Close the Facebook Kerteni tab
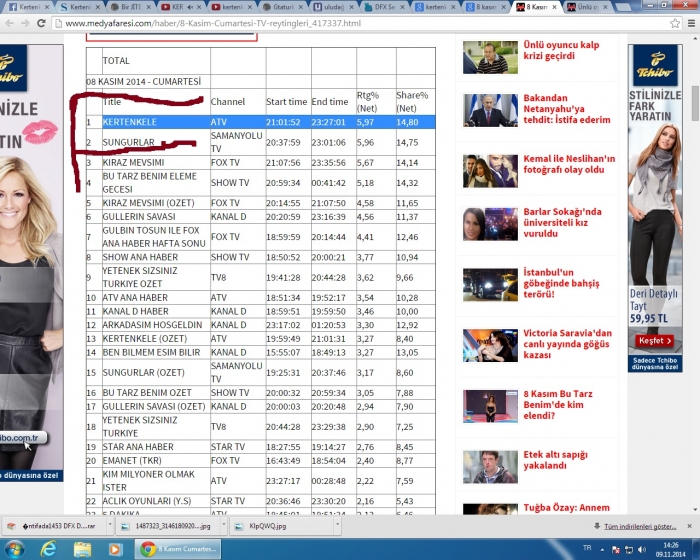 [x=46, y=7]
